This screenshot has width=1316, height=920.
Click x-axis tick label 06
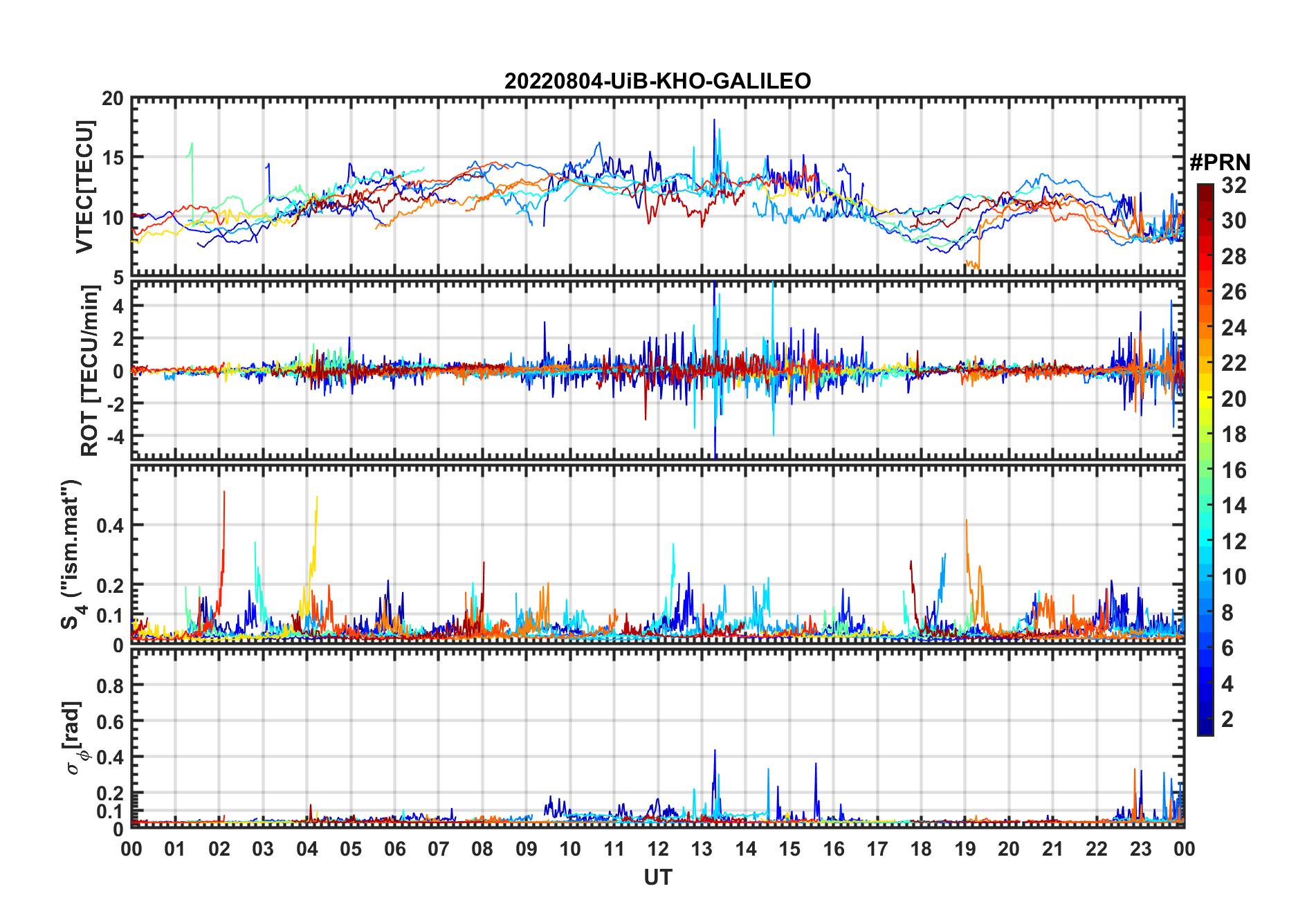395,849
